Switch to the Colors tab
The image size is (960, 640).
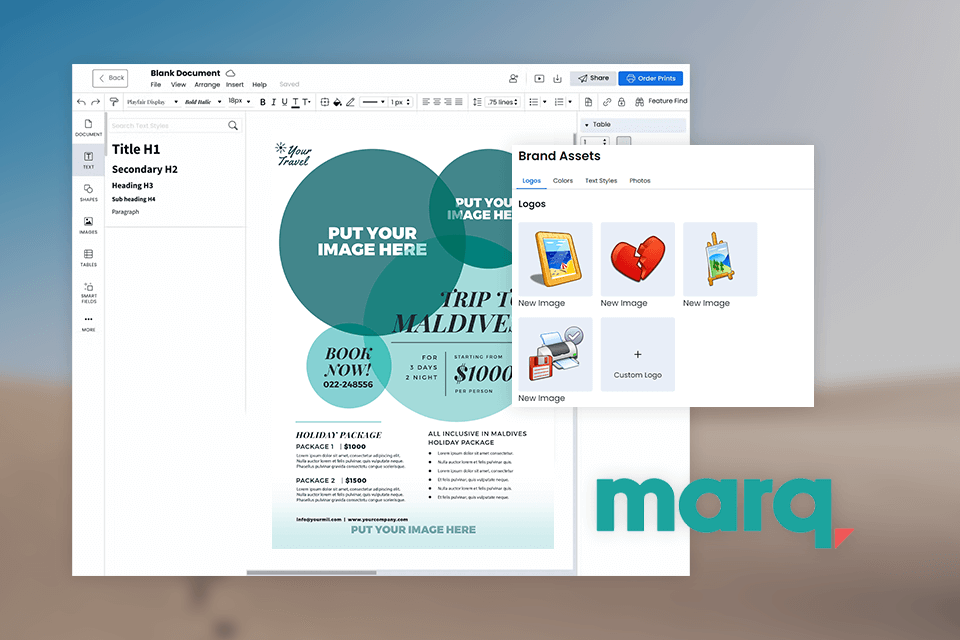pyautogui.click(x=563, y=181)
